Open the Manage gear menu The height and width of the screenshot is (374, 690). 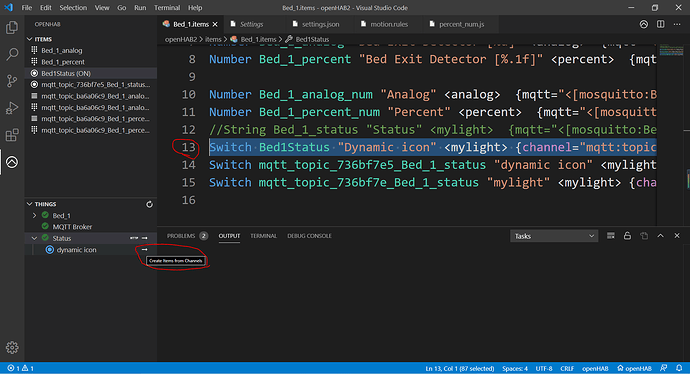tap(12, 348)
